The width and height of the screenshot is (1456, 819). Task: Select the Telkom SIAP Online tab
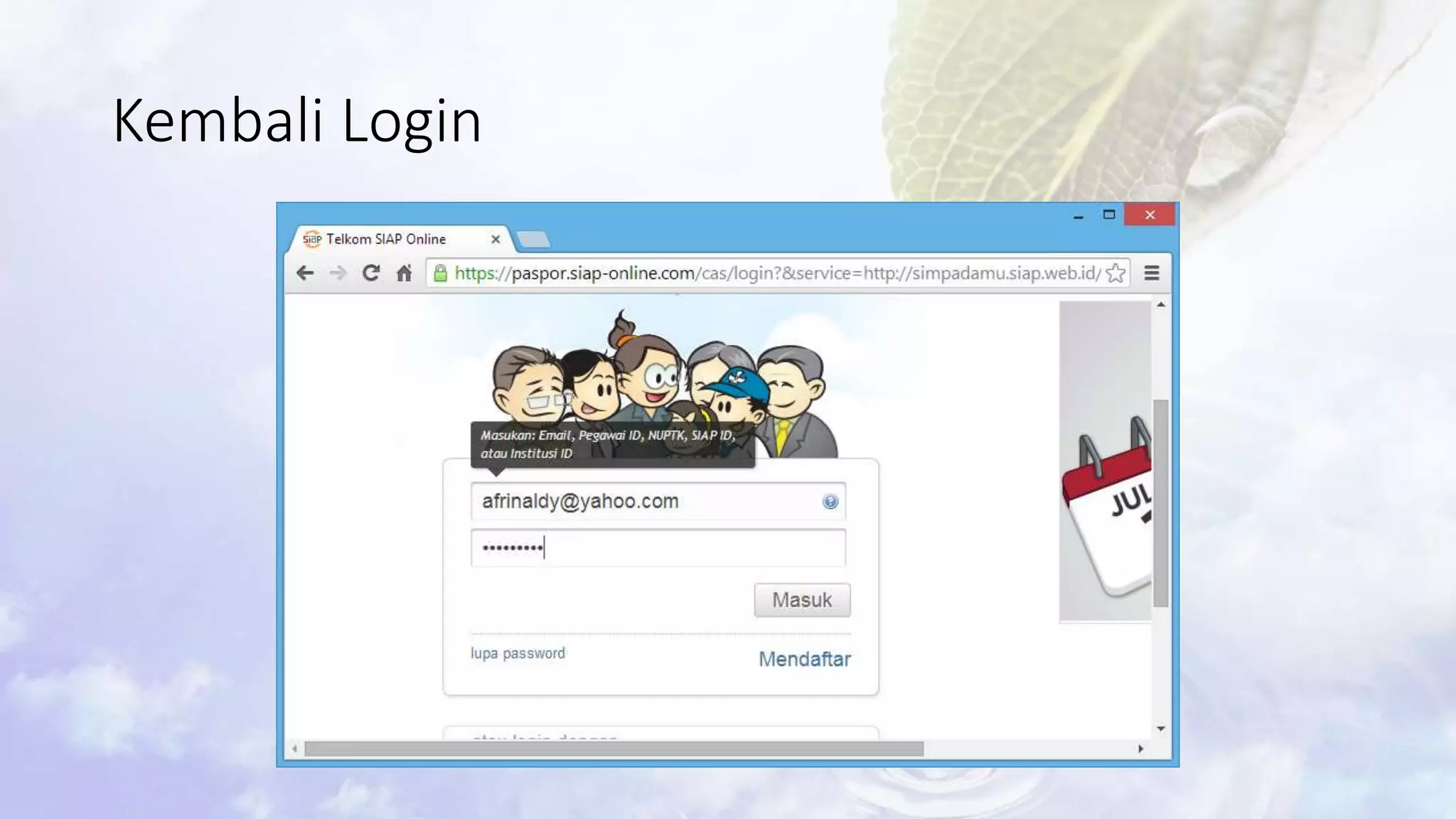398,239
